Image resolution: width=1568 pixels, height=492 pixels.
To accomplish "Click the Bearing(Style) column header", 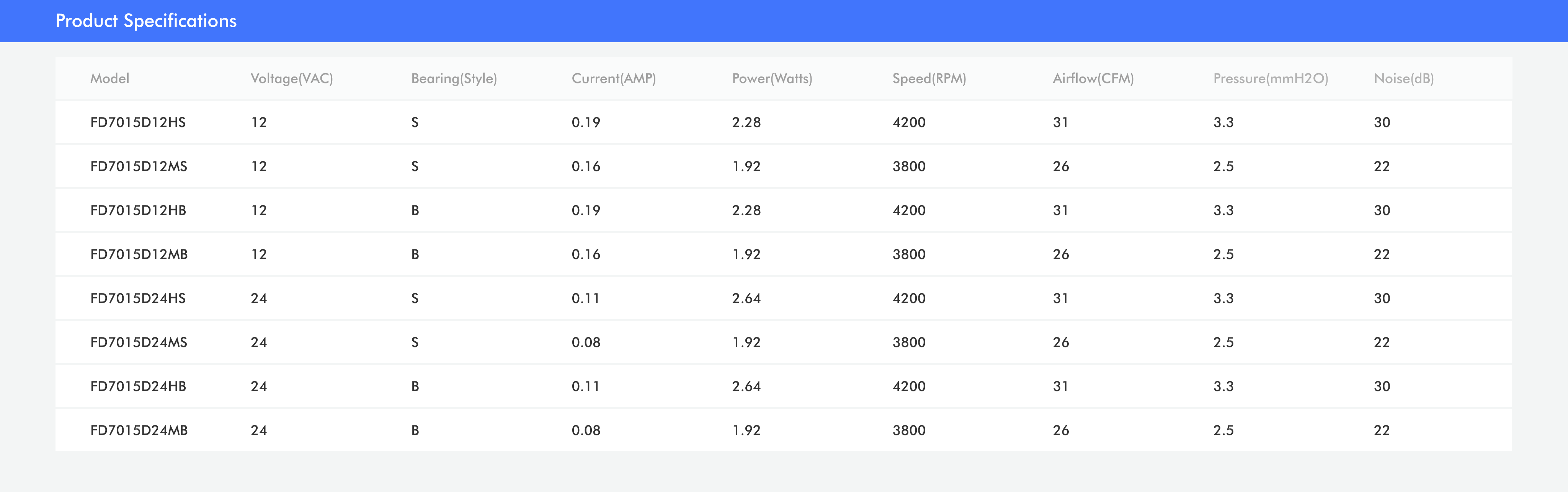I will 454,78.
